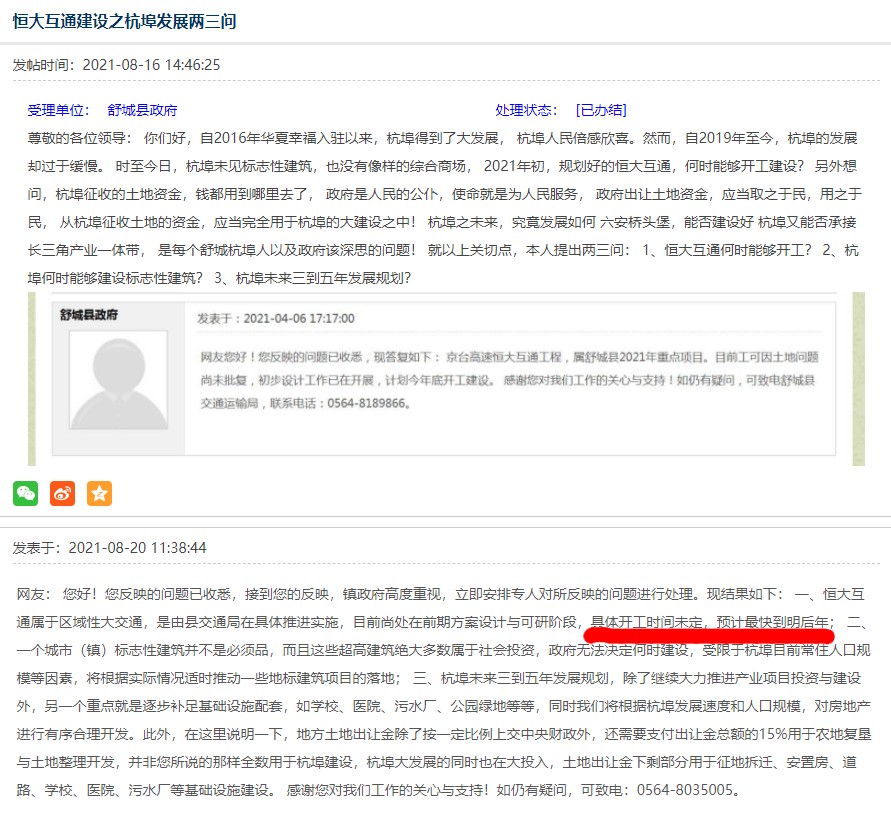Click the text 京台高速恒大互通工程
The width and height of the screenshot is (891, 817).
503,357
